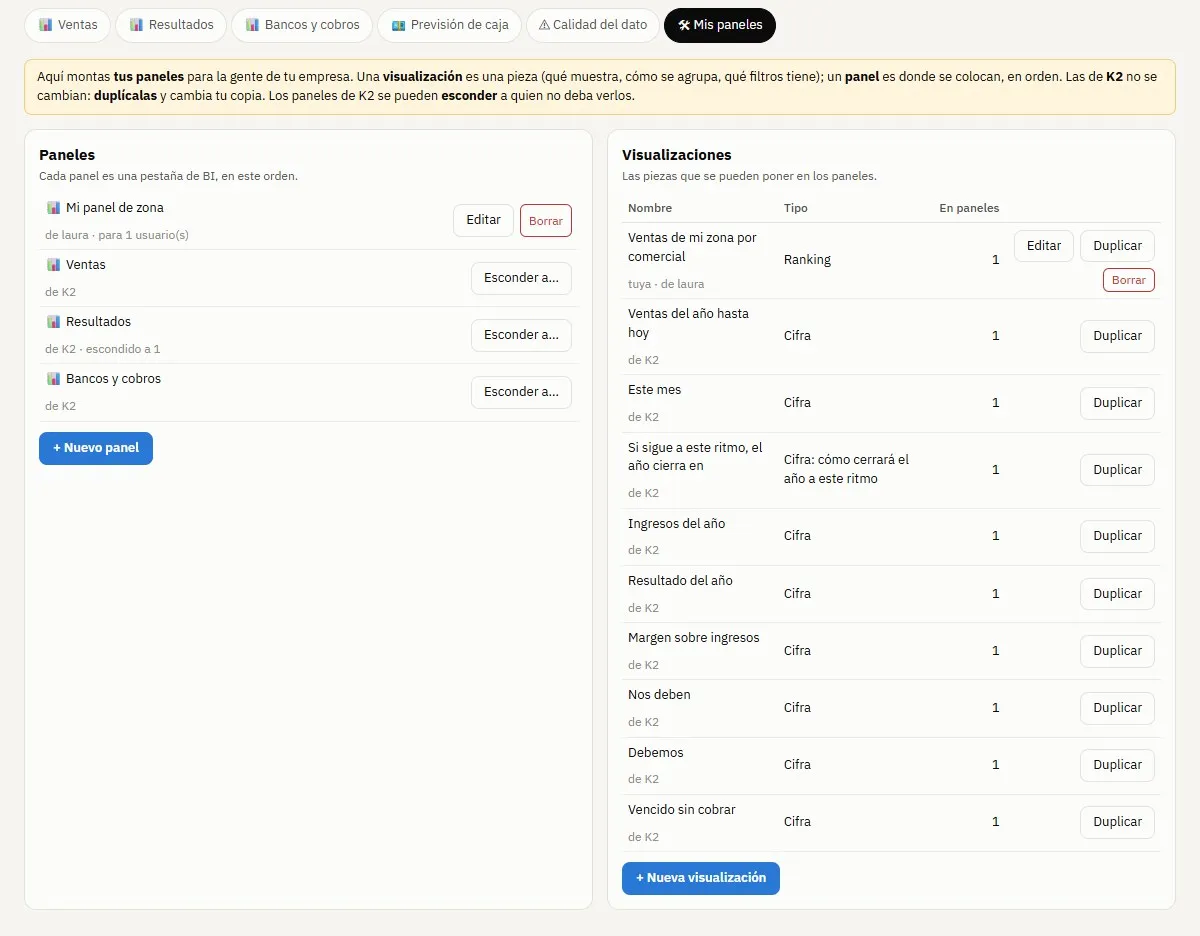The image size is (1200, 936).
Task: Edit Ventas de mi zona por comercial
Action: 1044,246
